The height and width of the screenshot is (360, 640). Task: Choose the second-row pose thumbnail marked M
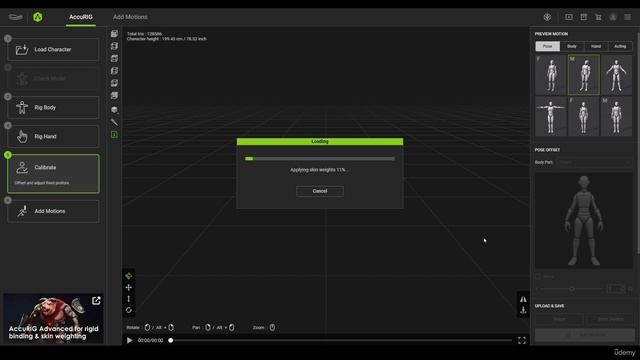pos(616,116)
